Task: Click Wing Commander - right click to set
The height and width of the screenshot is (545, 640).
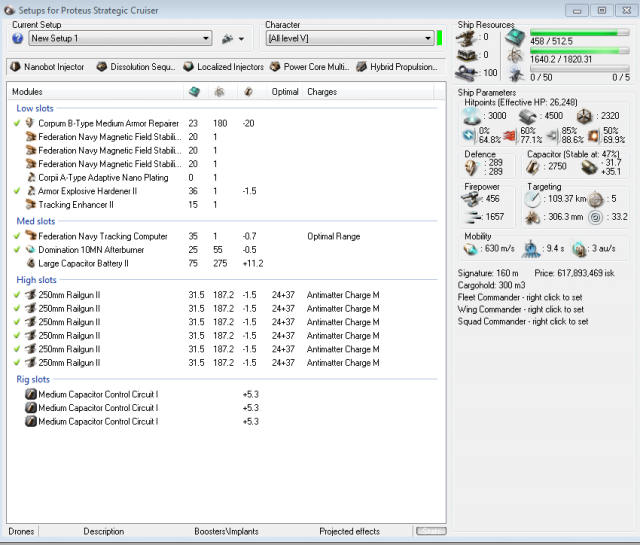Action: point(520,309)
